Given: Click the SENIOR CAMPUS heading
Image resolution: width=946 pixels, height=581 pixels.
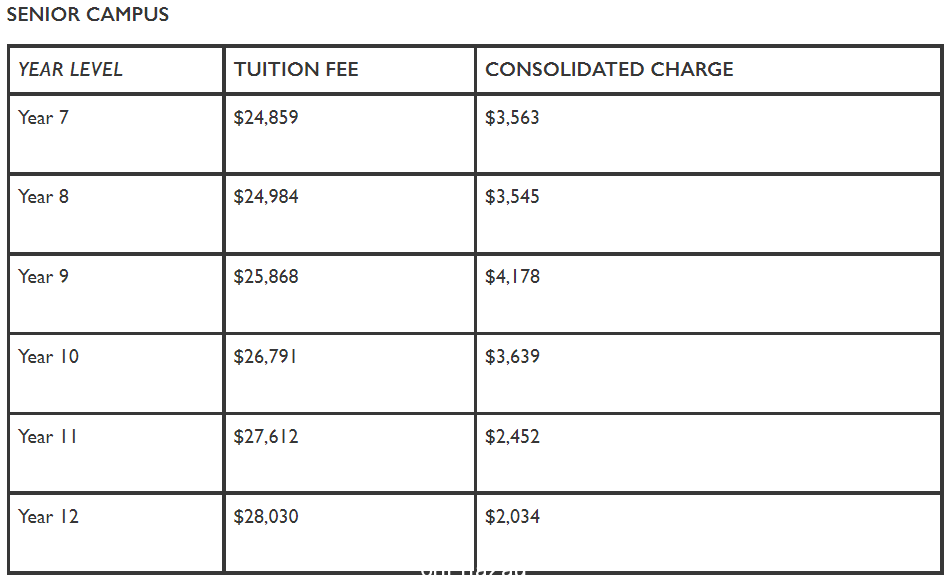Looking at the screenshot, I should coord(87,14).
